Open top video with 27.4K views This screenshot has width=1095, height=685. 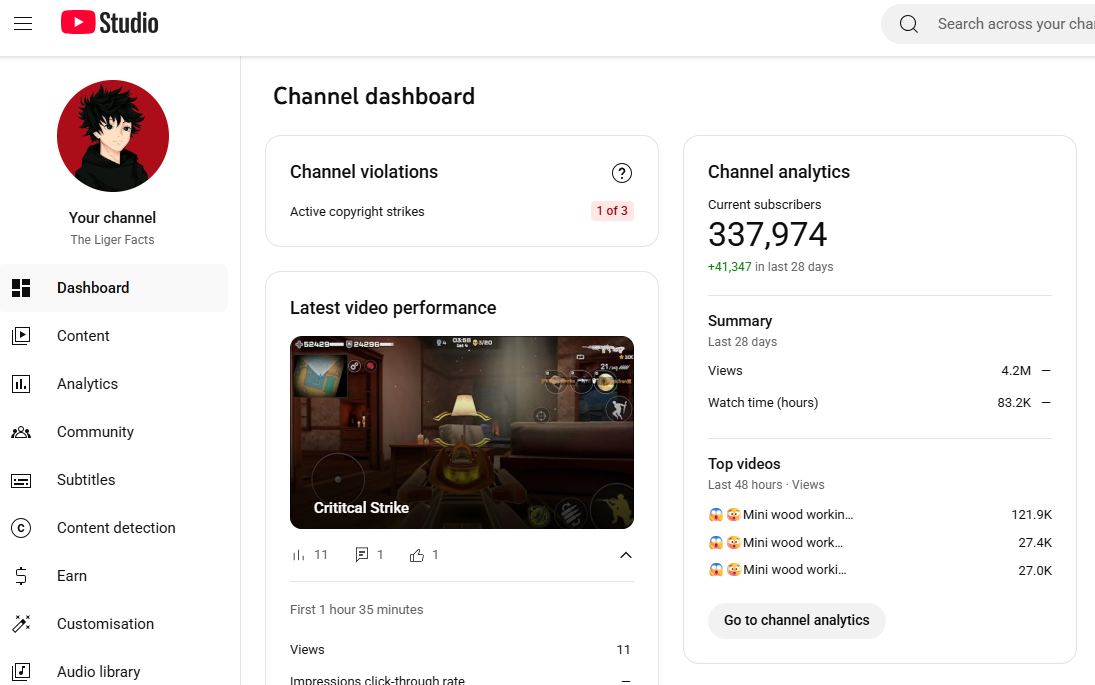coord(880,543)
